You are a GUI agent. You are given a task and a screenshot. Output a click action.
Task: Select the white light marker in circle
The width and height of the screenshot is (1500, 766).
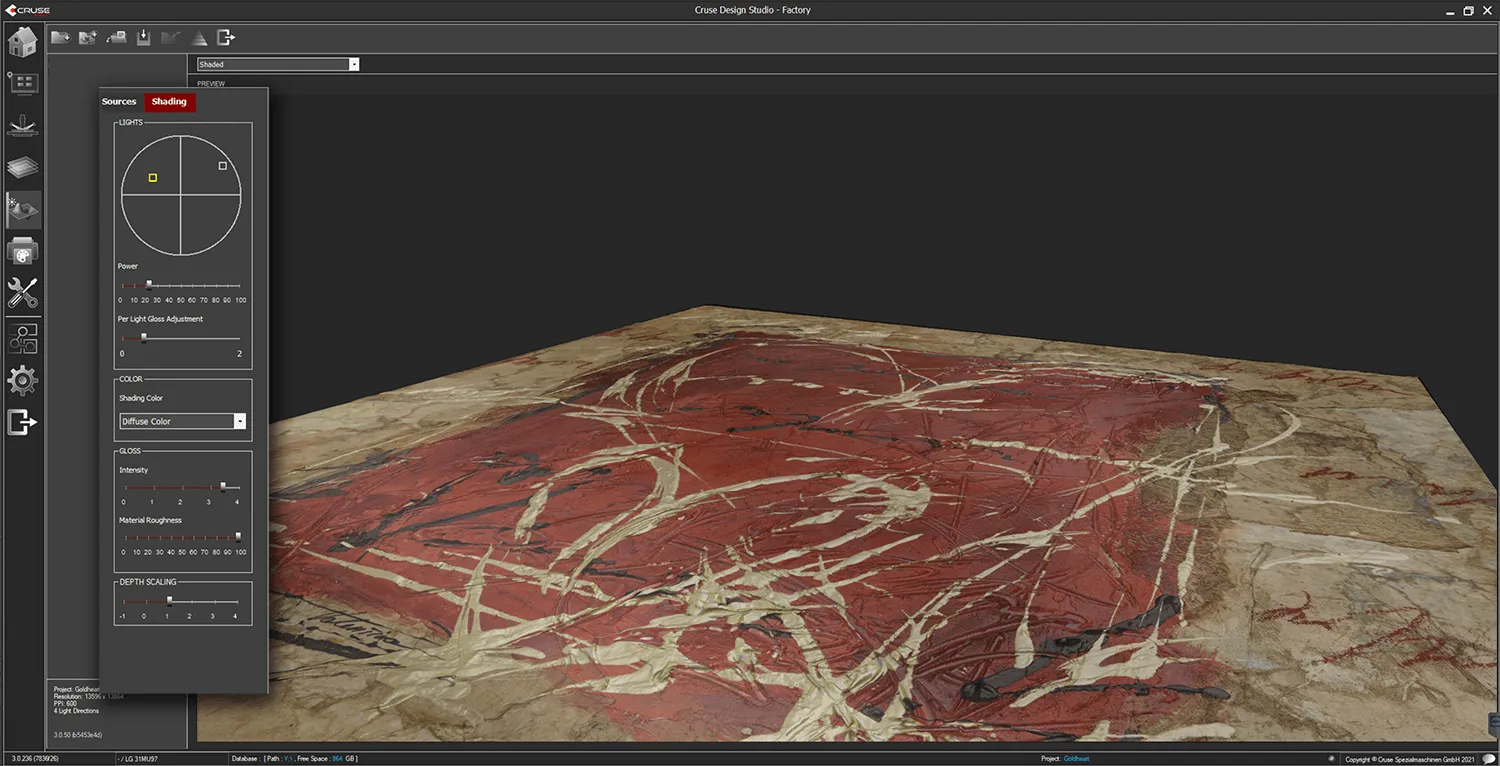tap(223, 166)
